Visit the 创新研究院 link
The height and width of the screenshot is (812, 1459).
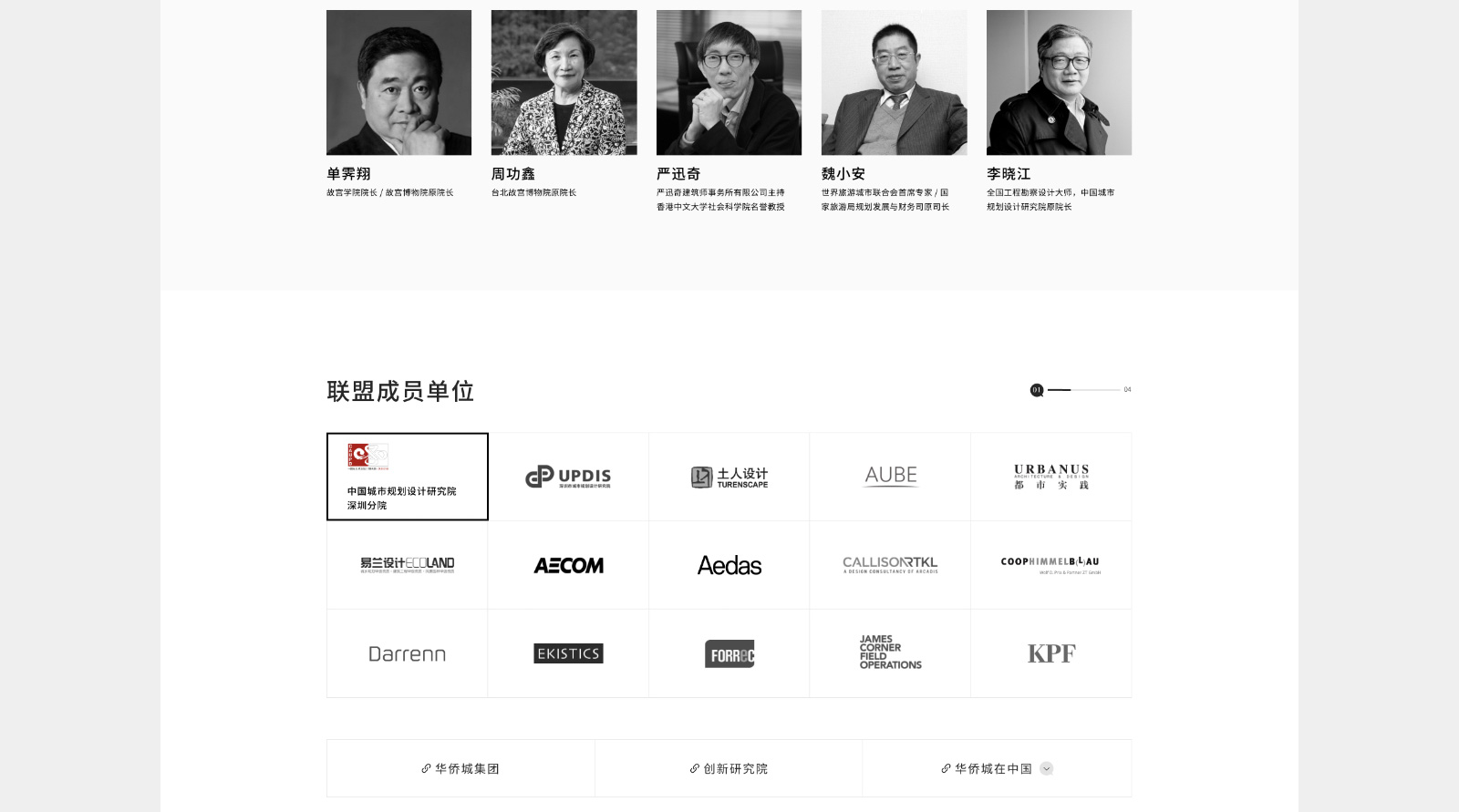click(x=729, y=768)
